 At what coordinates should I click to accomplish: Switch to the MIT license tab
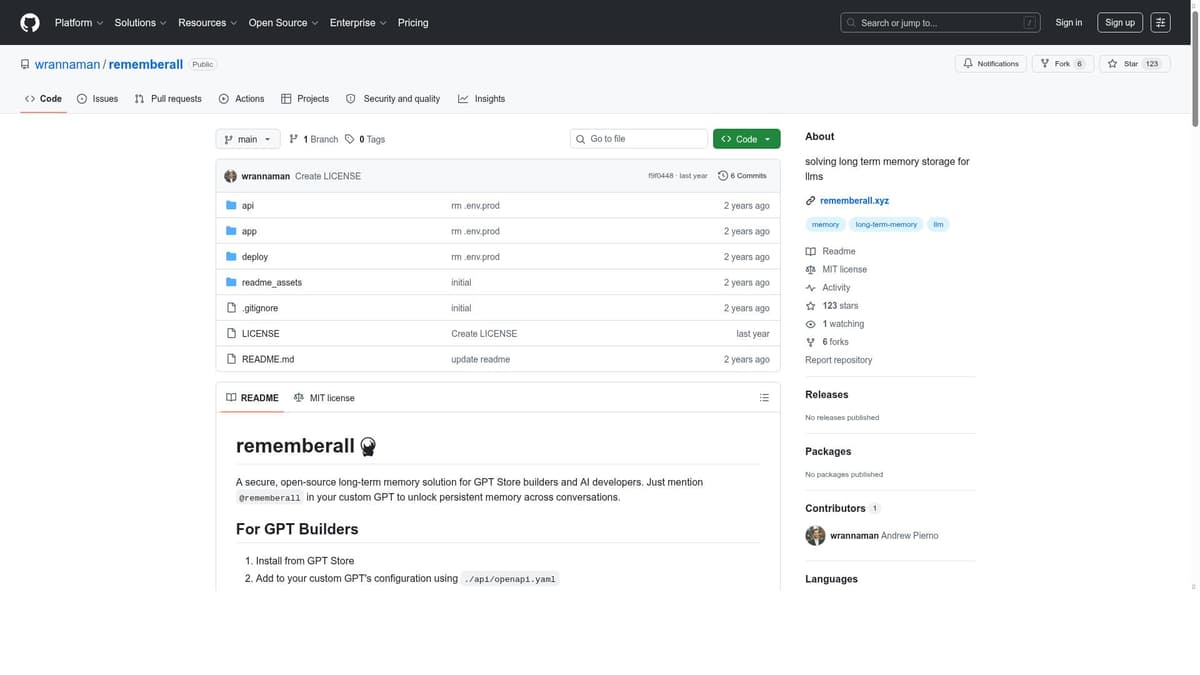[324, 398]
